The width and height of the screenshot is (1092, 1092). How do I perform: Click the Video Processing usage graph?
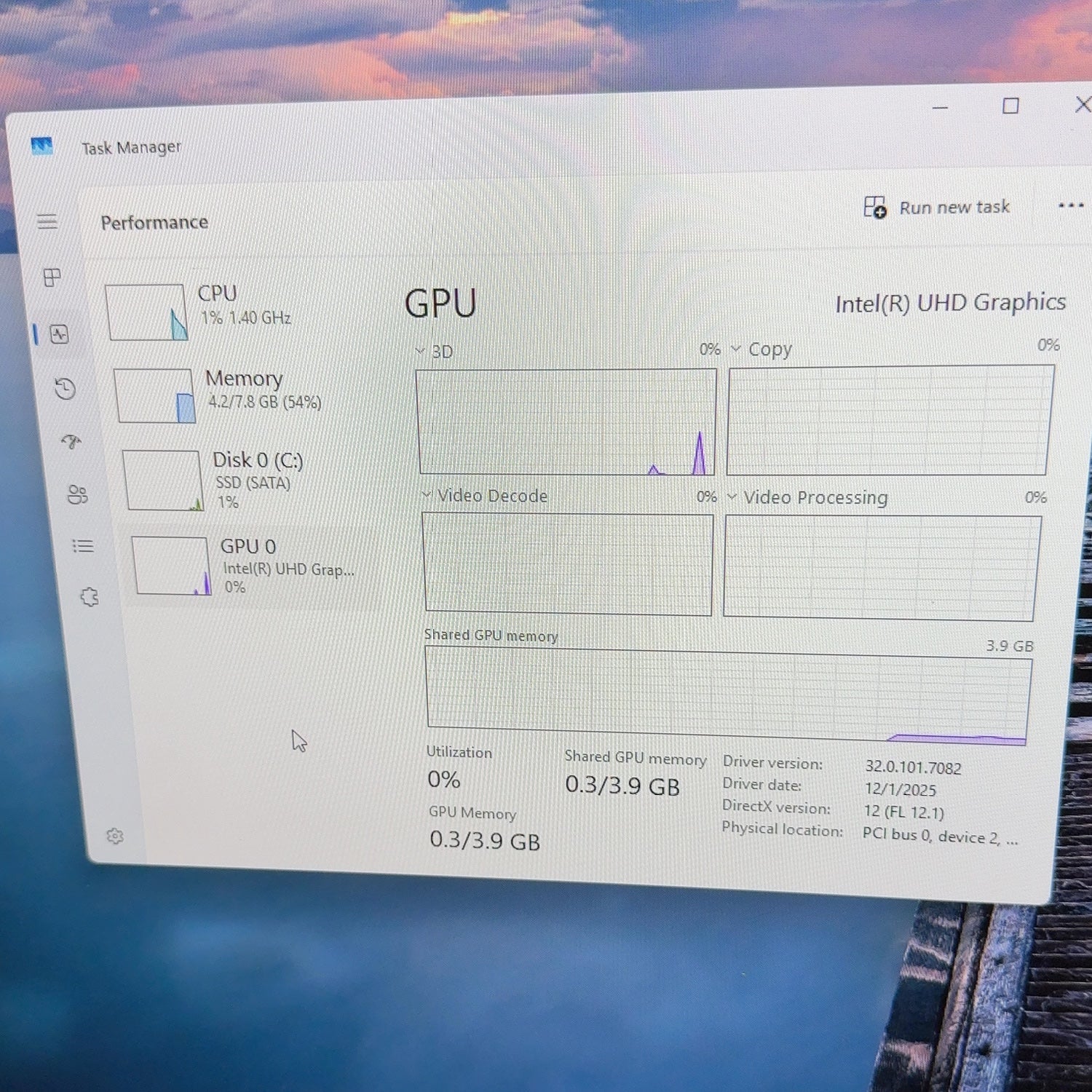tap(882, 568)
